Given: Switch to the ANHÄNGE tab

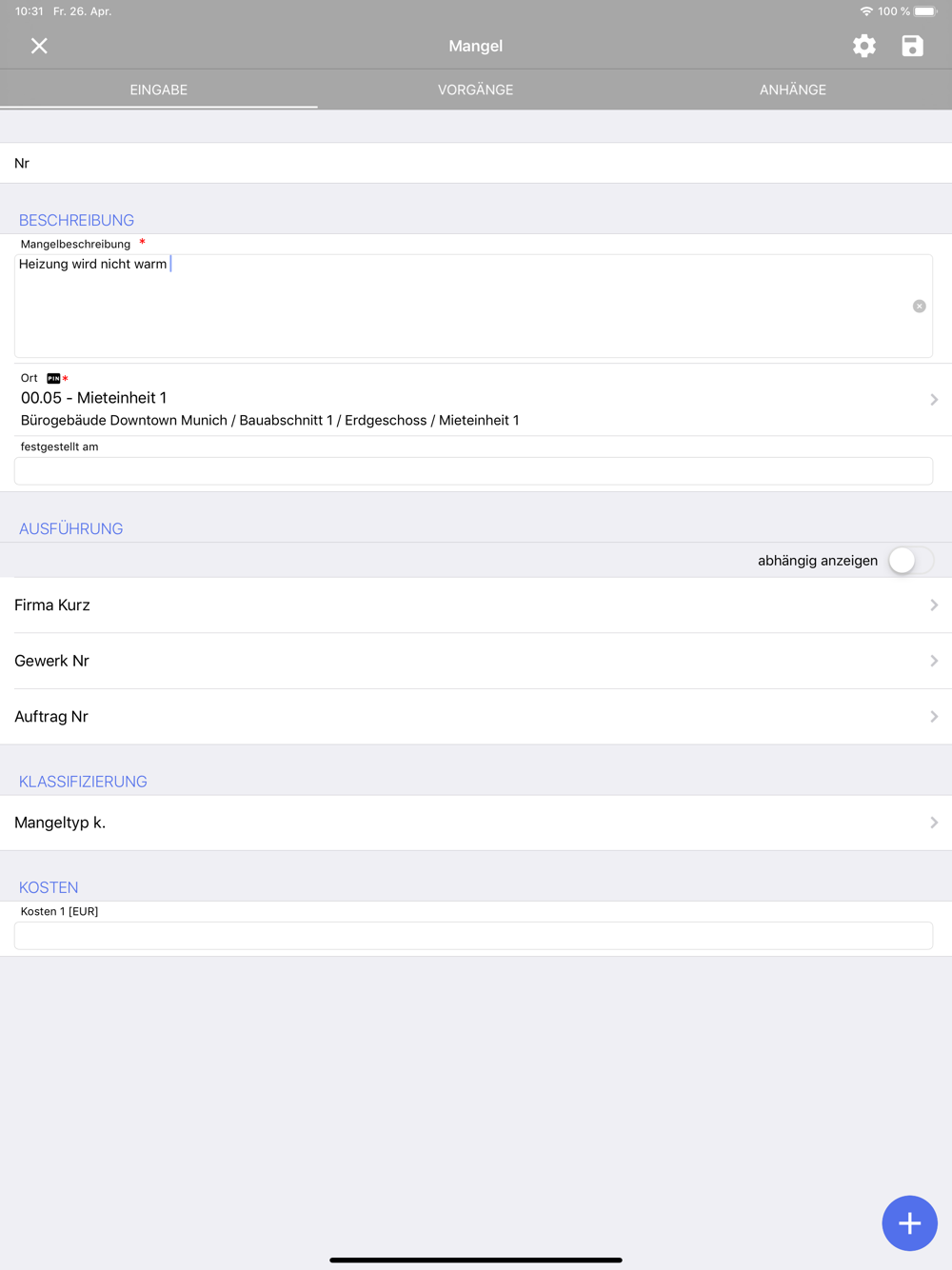Looking at the screenshot, I should [x=792, y=89].
